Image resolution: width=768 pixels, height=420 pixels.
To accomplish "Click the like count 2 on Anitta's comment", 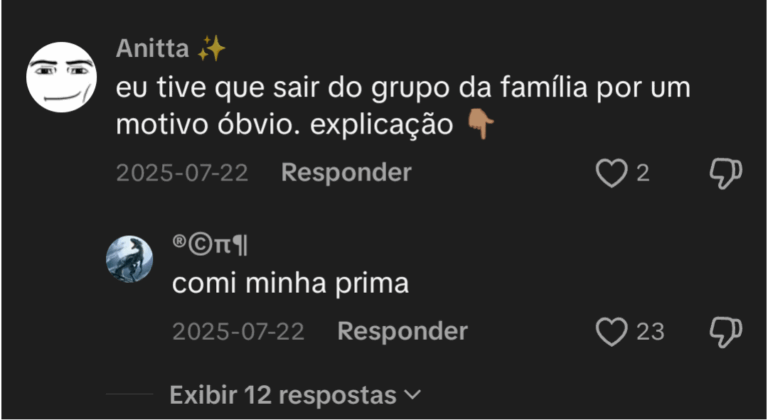I will click(x=643, y=173).
